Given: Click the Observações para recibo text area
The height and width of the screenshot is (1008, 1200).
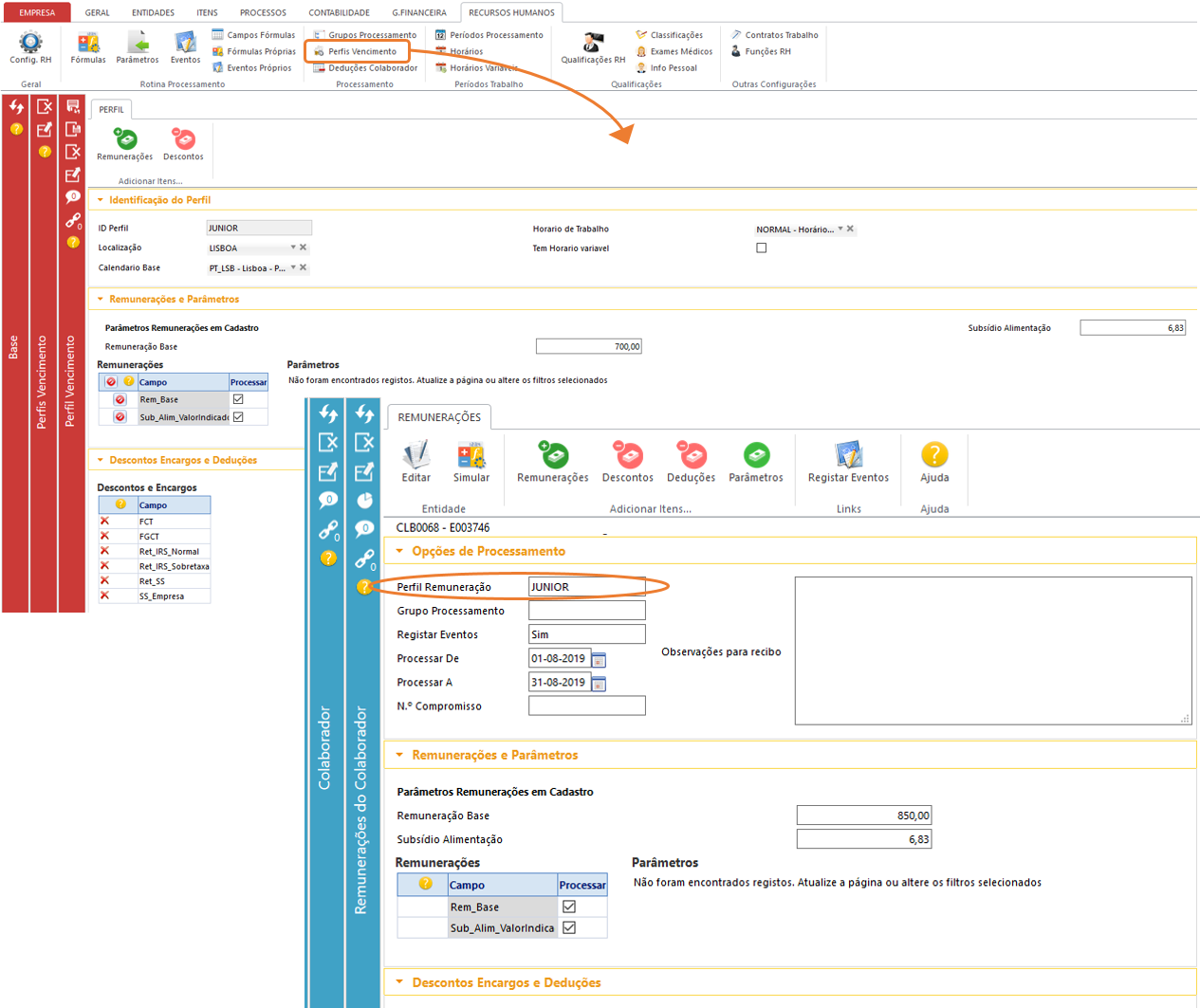Looking at the screenshot, I should [x=992, y=651].
